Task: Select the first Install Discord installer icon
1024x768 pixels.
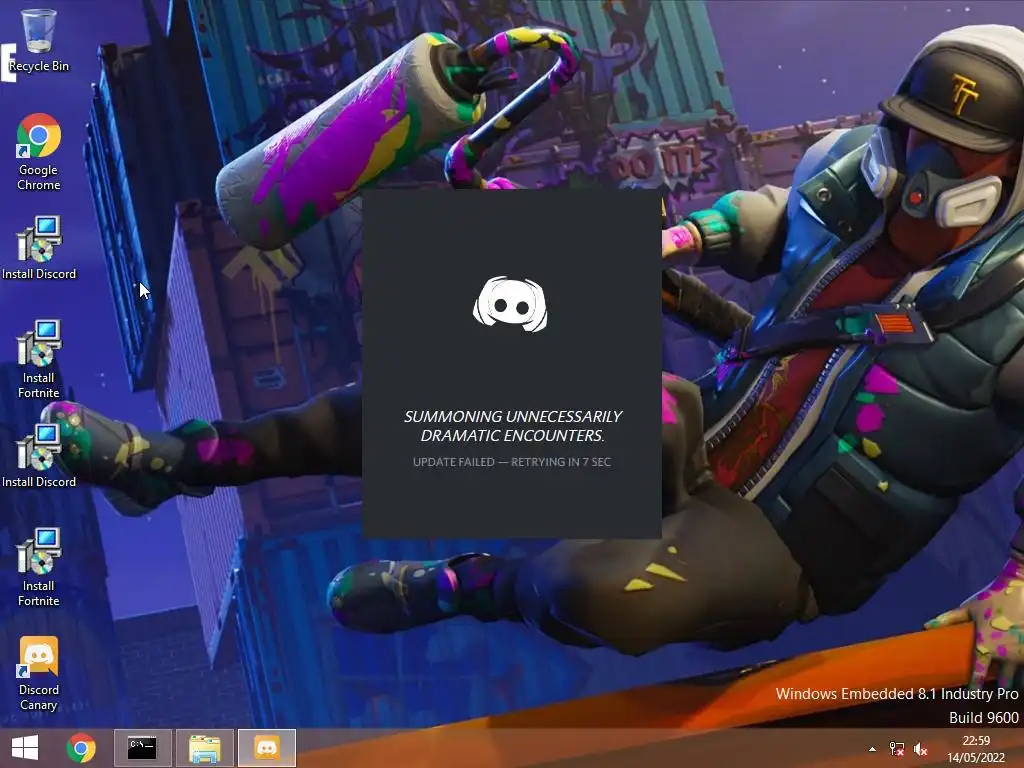Action: tap(39, 248)
